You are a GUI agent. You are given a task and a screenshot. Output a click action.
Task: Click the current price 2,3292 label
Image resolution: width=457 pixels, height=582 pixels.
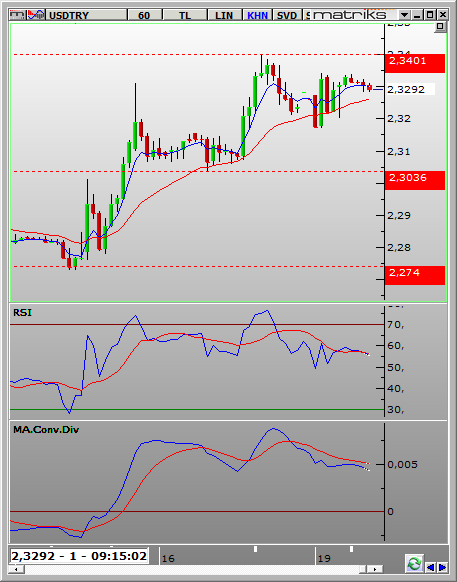410,89
